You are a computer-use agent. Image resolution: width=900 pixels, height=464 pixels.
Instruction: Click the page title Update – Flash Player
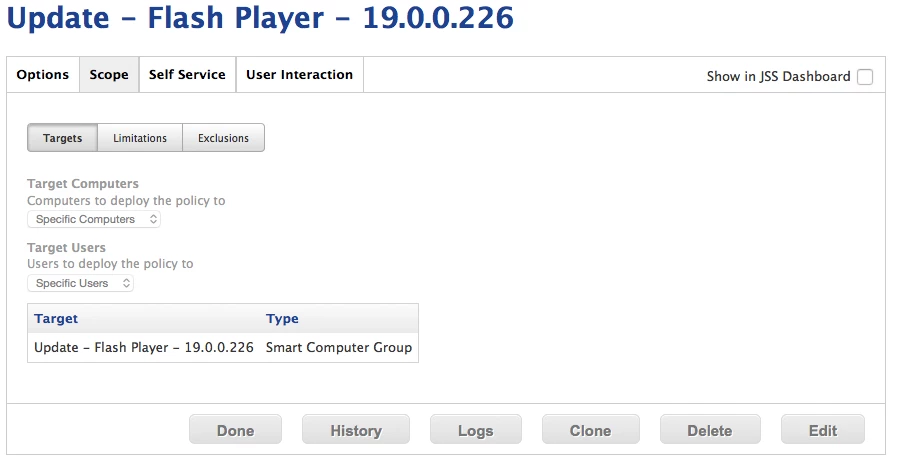click(260, 18)
